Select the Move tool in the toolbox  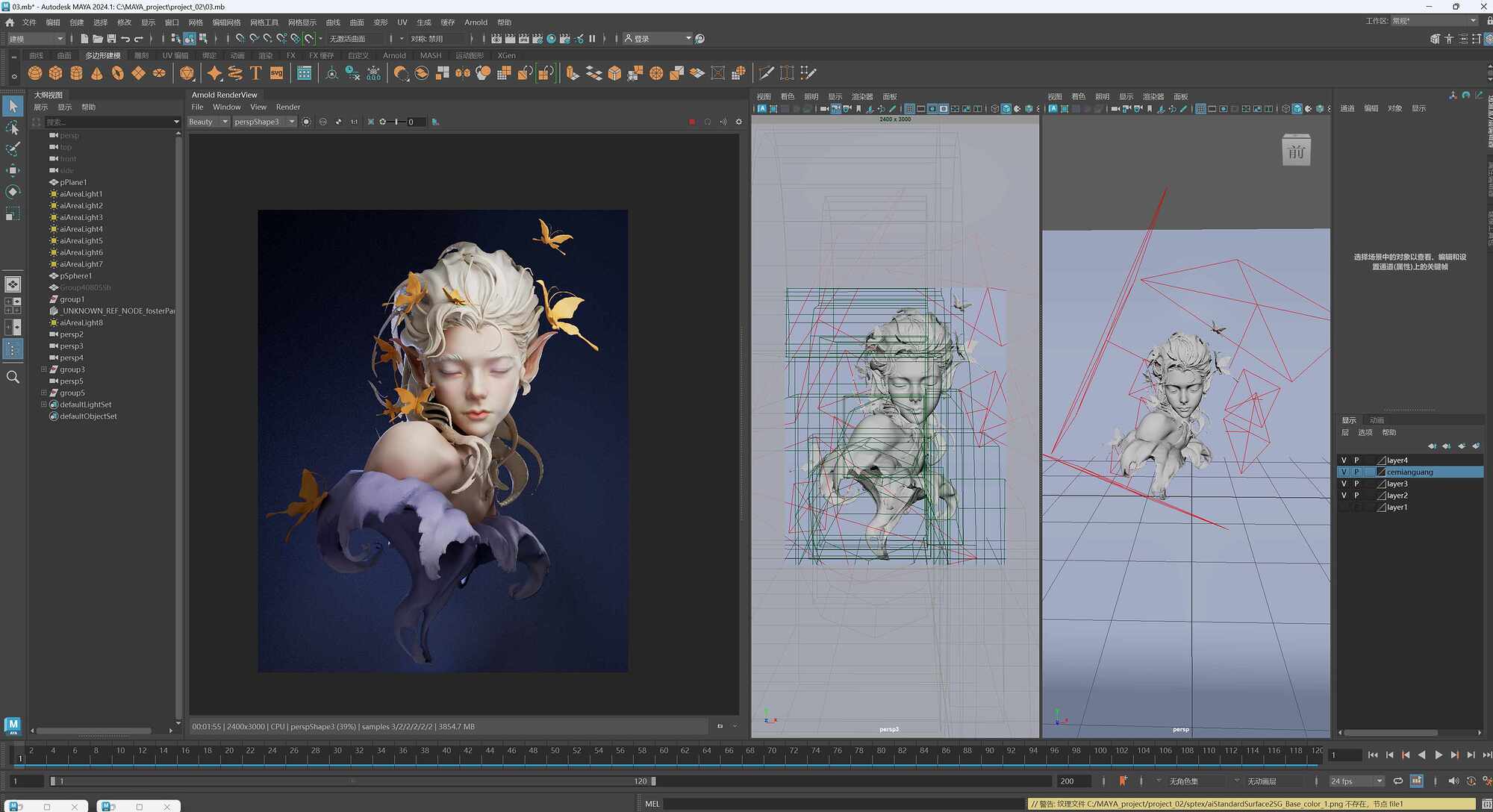pos(13,170)
